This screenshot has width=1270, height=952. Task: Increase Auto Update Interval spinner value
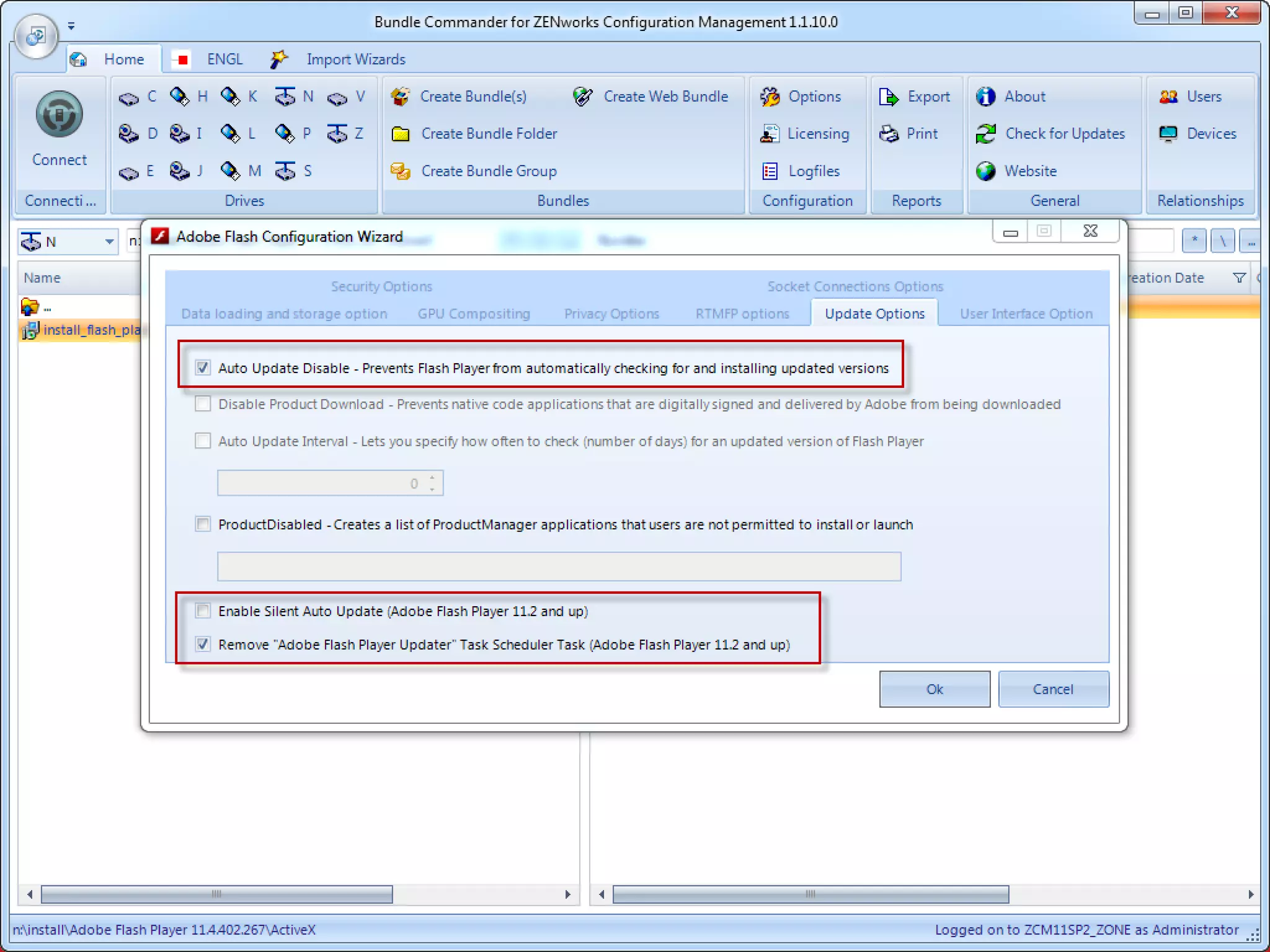coord(432,477)
